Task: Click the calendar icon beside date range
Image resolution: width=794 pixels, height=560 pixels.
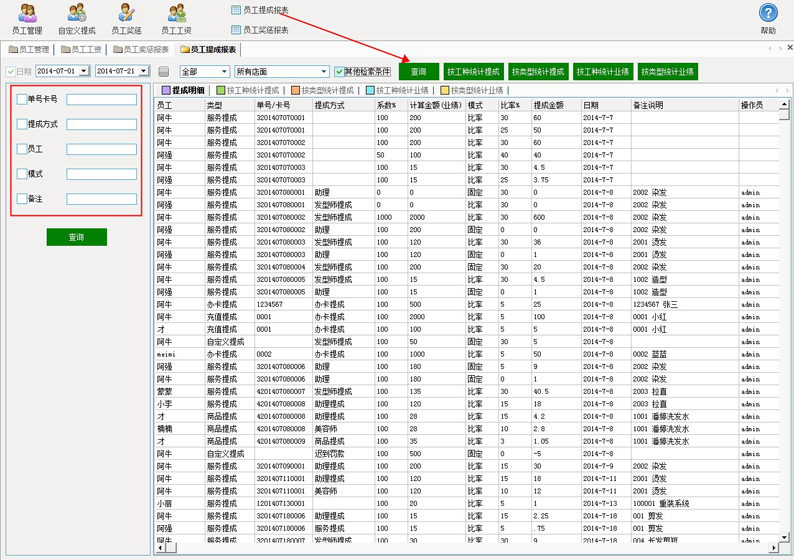Action: click(x=163, y=72)
